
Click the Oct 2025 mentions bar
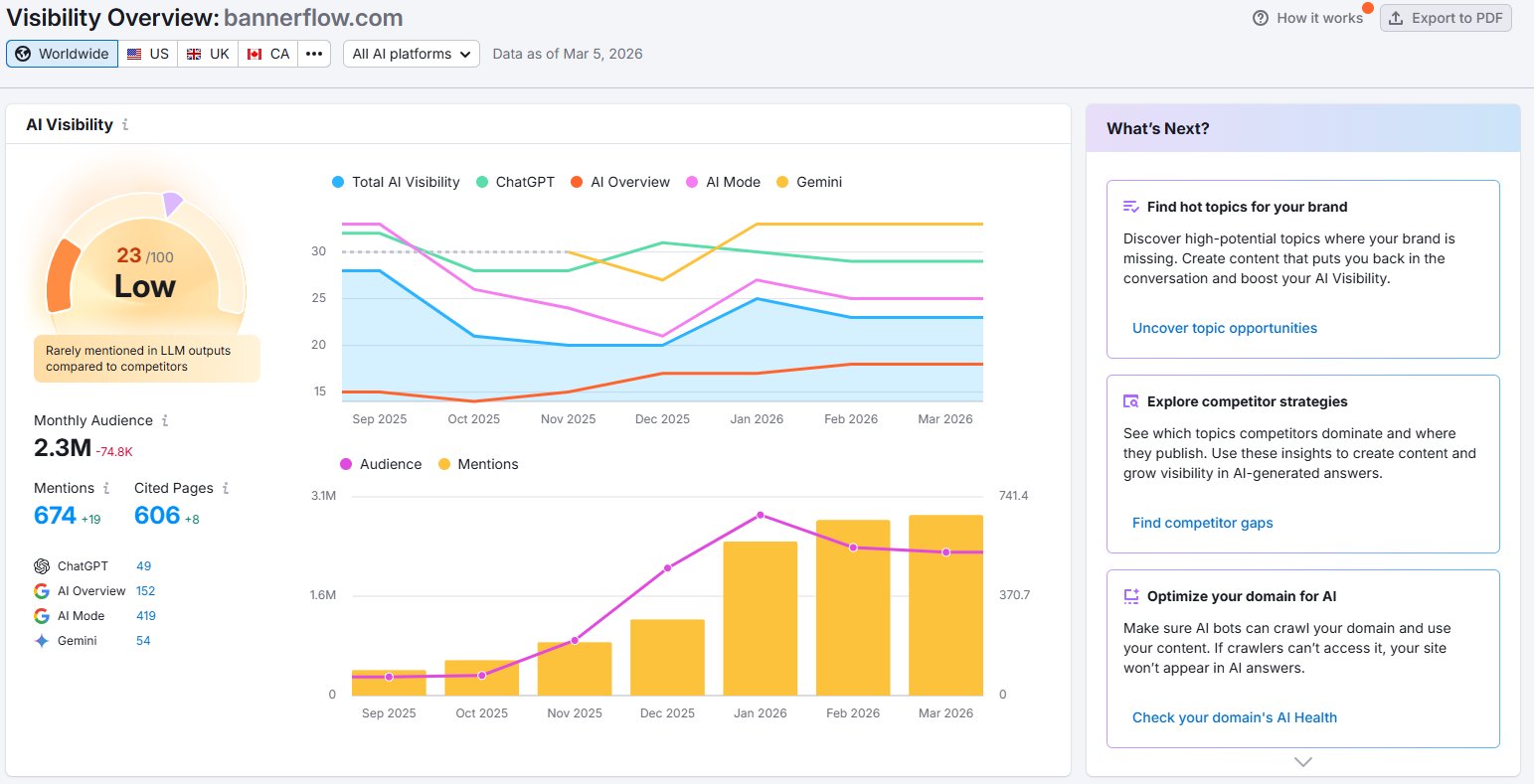(481, 678)
